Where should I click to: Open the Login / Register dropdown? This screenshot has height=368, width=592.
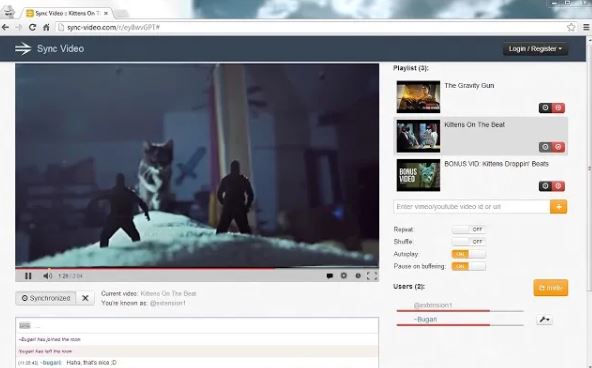pyautogui.click(x=535, y=49)
